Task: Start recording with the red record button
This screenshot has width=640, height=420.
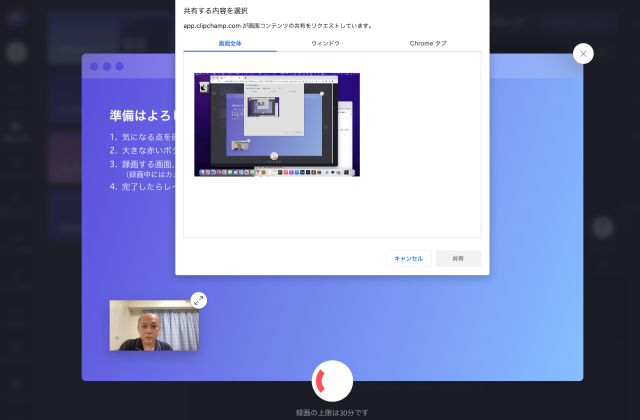Action: click(332, 380)
